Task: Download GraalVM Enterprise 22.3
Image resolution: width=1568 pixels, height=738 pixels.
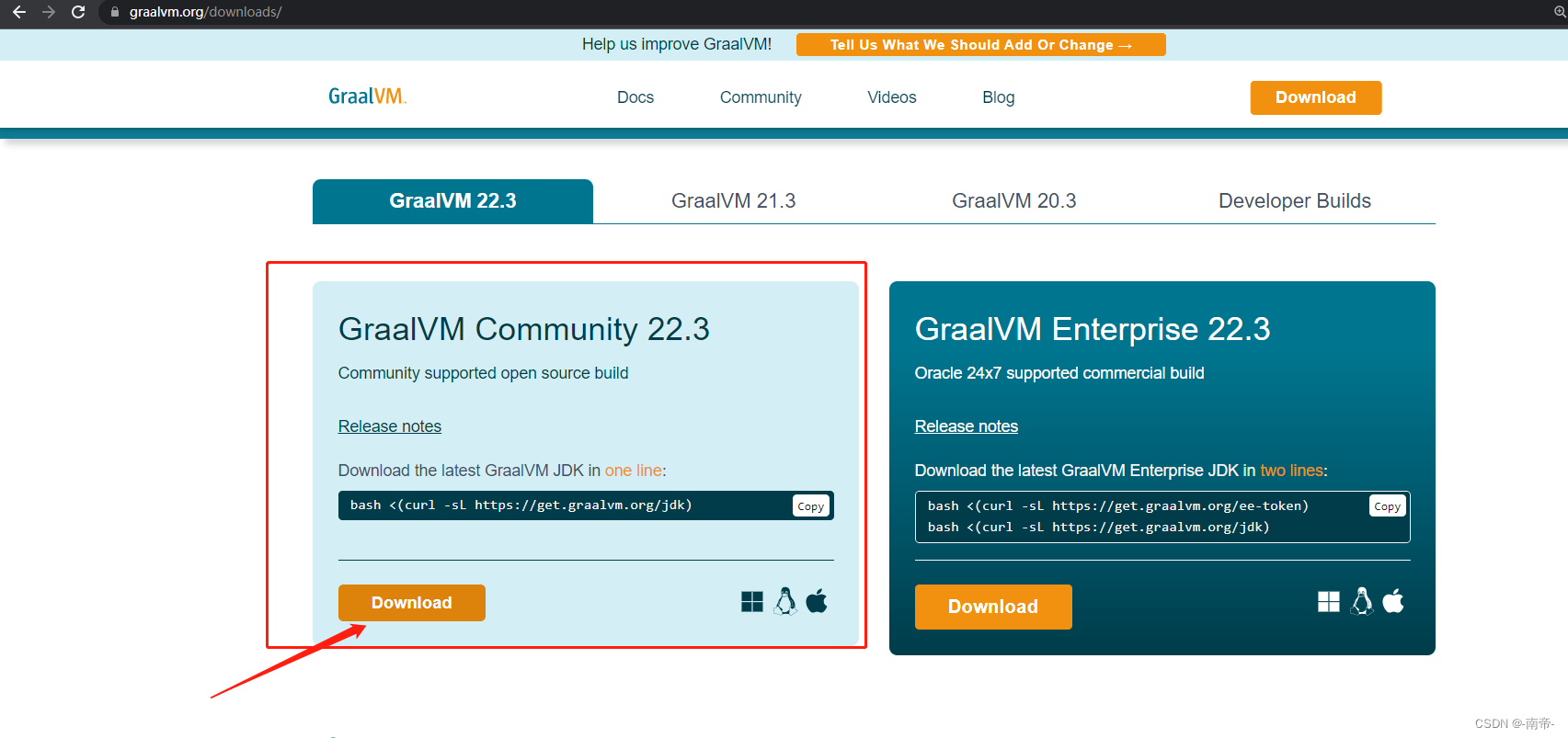Action: click(x=993, y=607)
